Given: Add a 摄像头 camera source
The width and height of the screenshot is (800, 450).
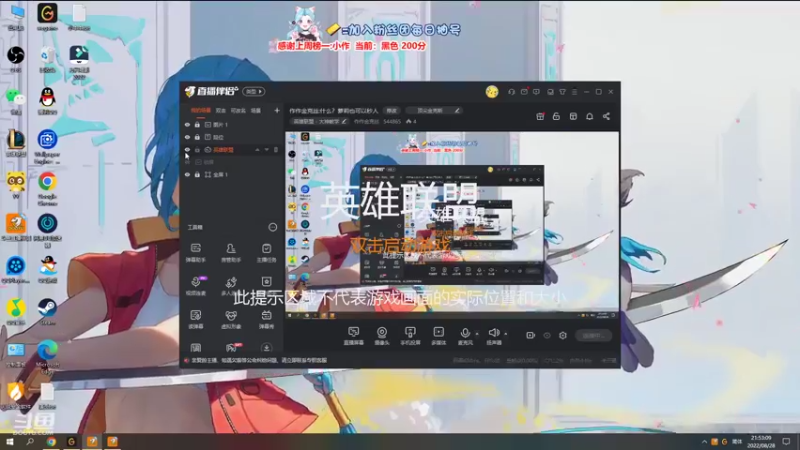Looking at the screenshot, I should pyautogui.click(x=382, y=335).
